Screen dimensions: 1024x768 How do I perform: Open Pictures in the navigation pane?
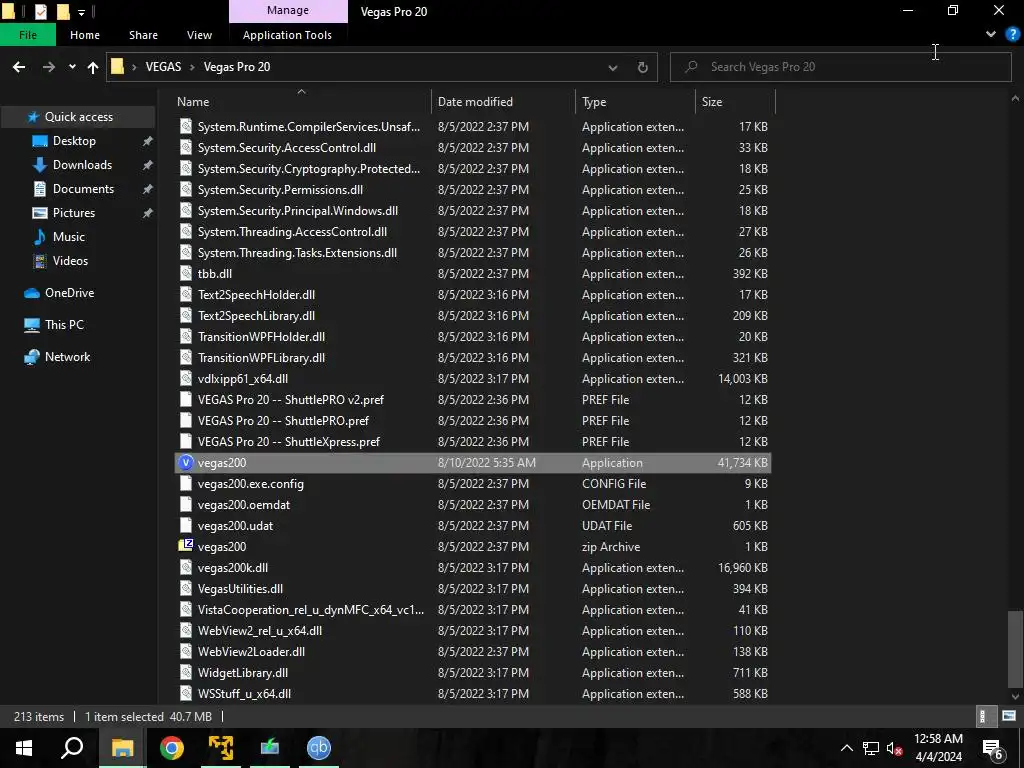[x=74, y=213]
